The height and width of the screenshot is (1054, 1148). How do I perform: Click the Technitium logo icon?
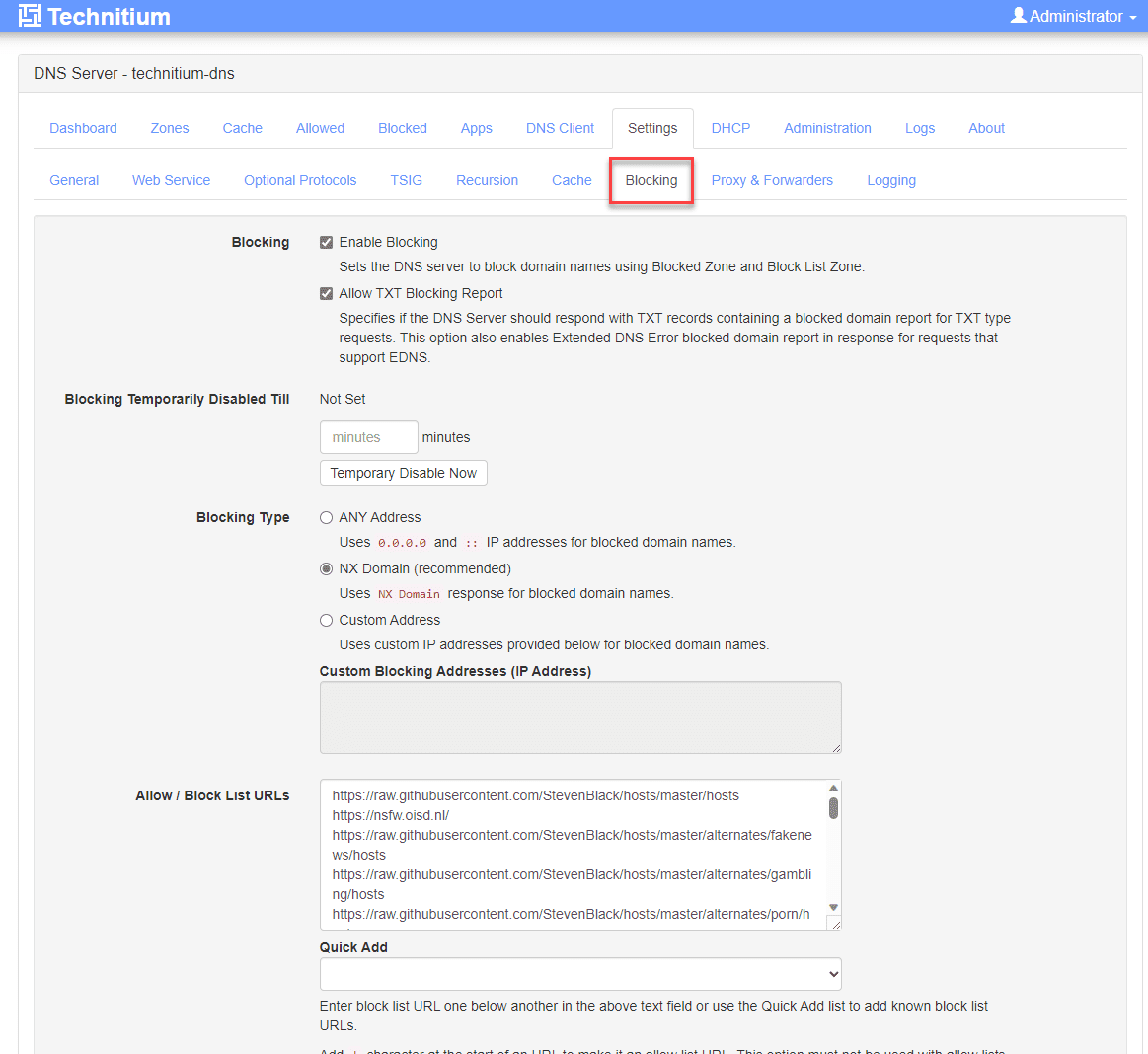pyautogui.click(x=30, y=16)
